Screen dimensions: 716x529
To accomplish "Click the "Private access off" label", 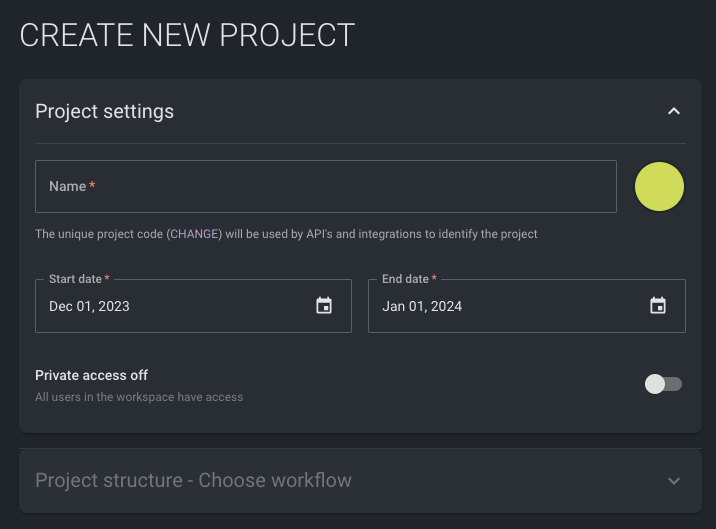I will click(x=91, y=375).
